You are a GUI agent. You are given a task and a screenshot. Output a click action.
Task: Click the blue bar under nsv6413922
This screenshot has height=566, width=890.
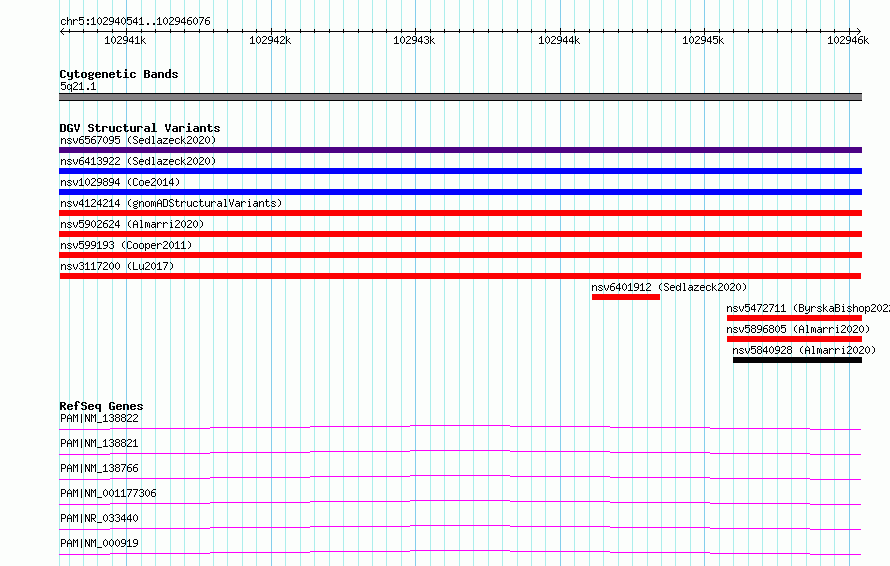(x=460, y=171)
